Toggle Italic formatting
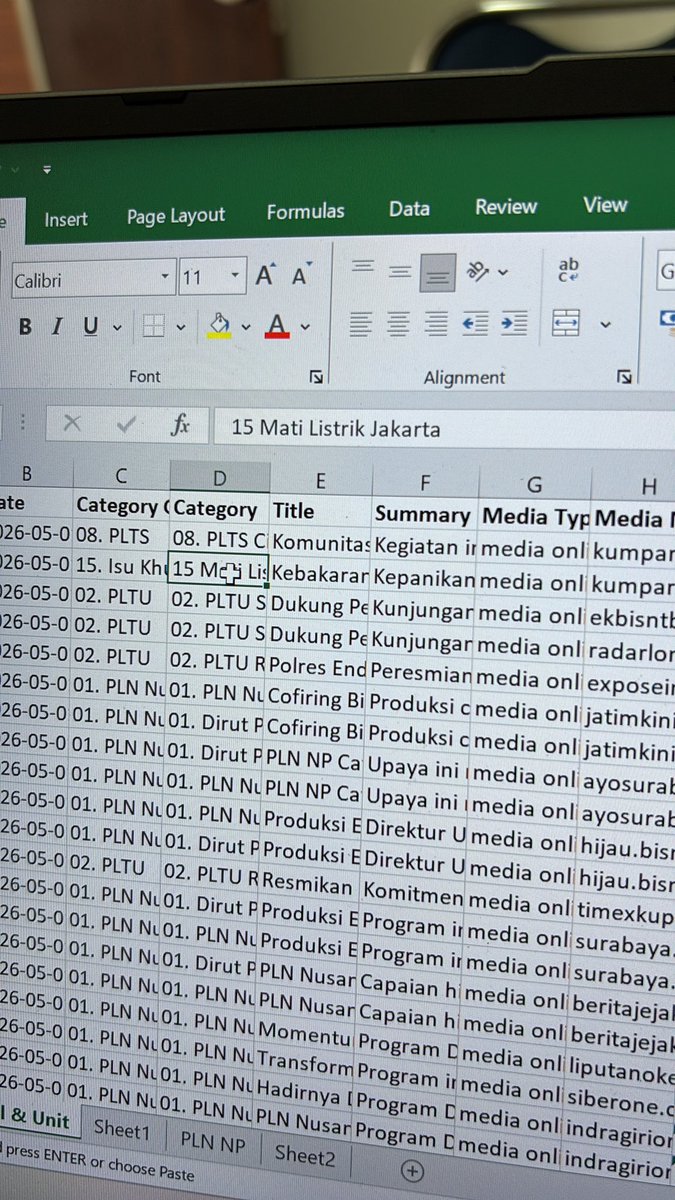Screen dimensions: 675x1200 [x=57, y=327]
